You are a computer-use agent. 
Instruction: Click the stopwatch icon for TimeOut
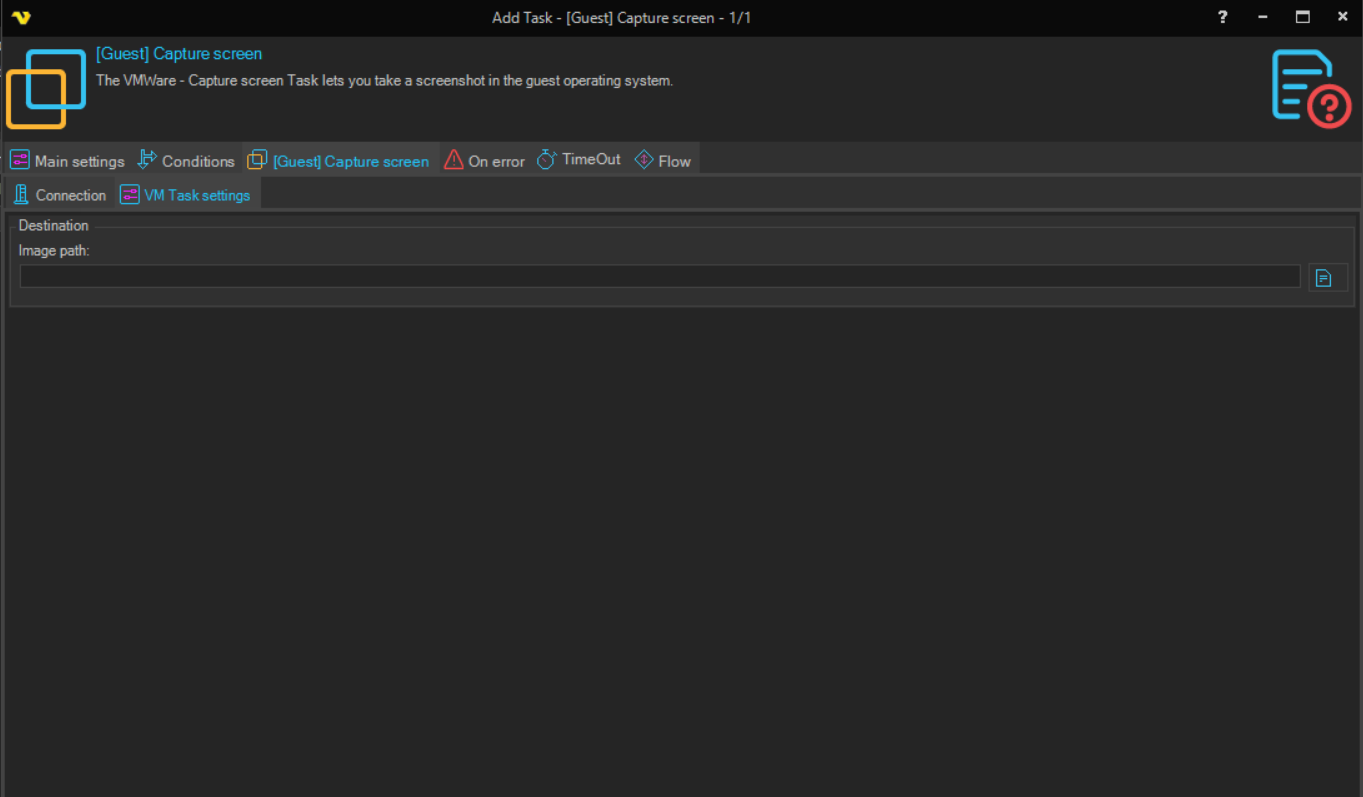coord(546,160)
